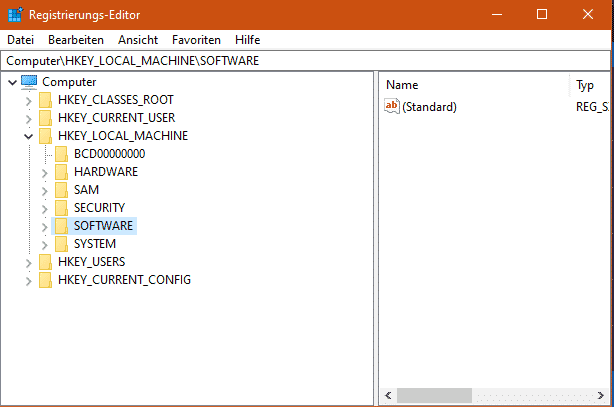Click the registry path address bar
Screen dimensions: 614x407
(x=300, y=61)
